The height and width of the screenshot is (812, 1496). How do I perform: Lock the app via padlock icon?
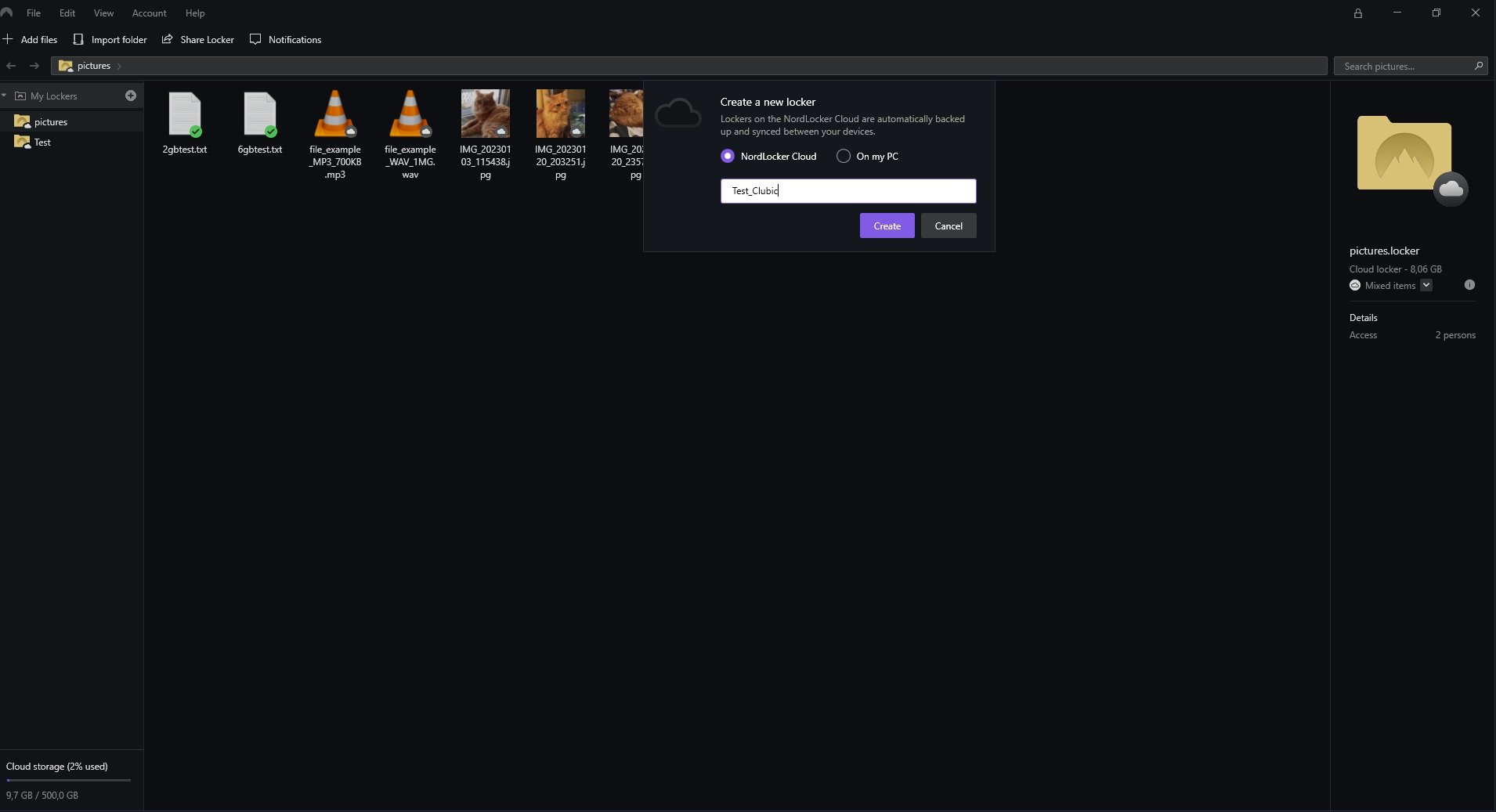coord(1358,13)
